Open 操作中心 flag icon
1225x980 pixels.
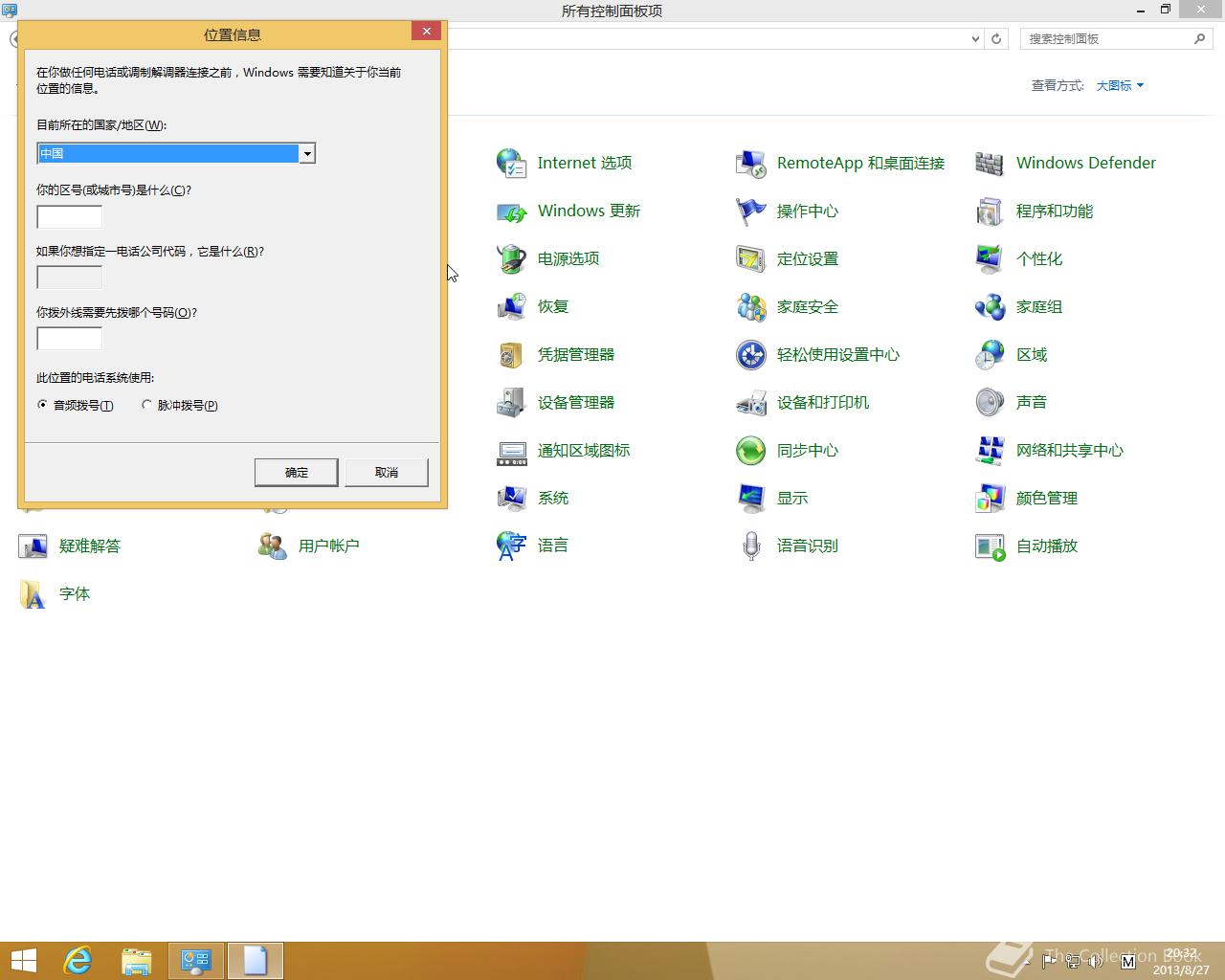(x=751, y=211)
